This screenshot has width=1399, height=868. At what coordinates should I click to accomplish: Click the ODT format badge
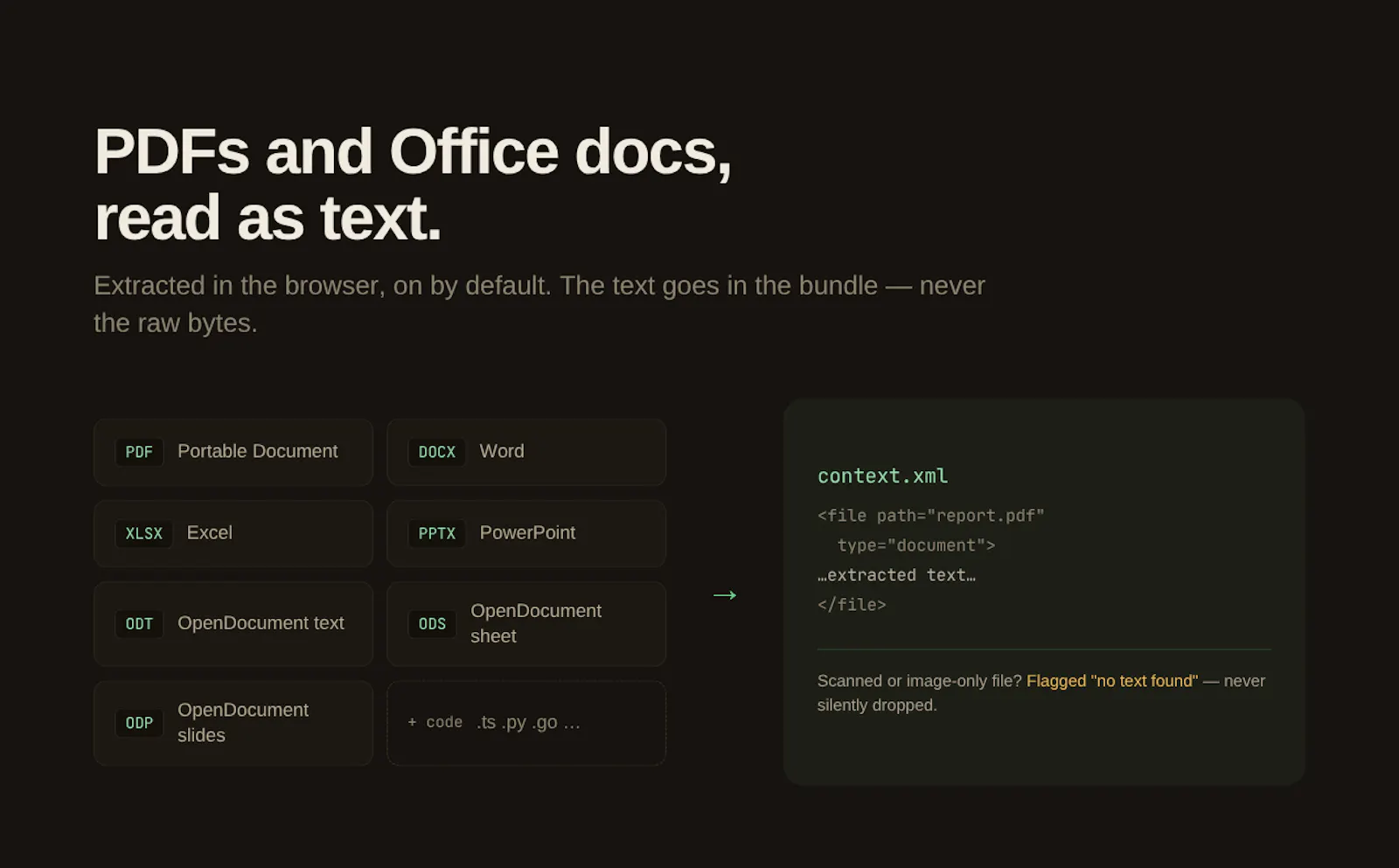tap(139, 624)
